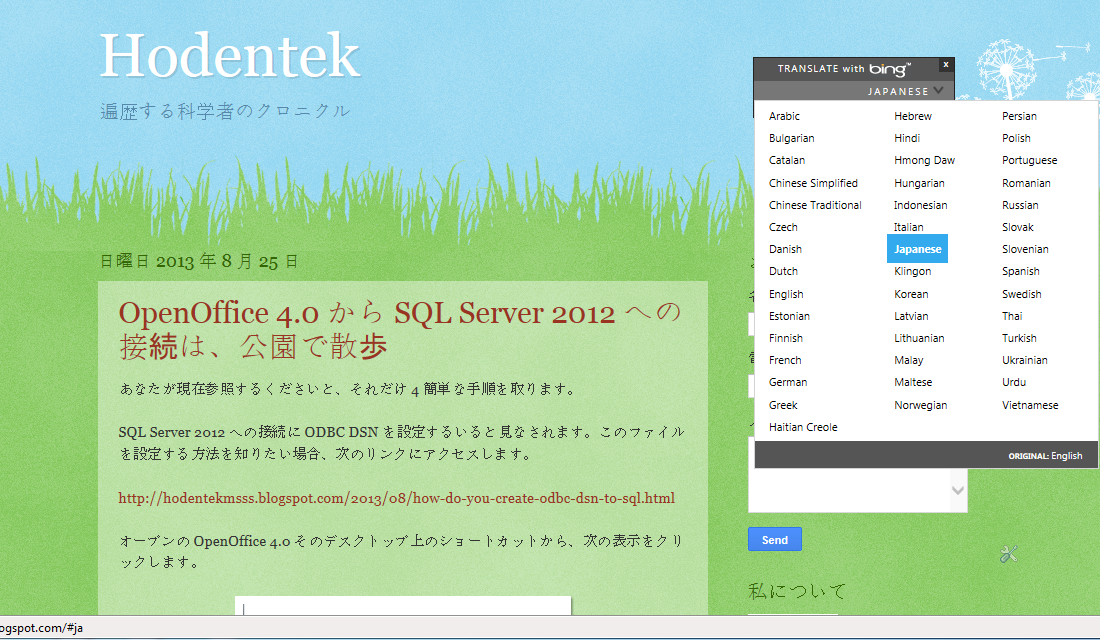Translate page to French
This screenshot has width=1100, height=640.
click(785, 360)
